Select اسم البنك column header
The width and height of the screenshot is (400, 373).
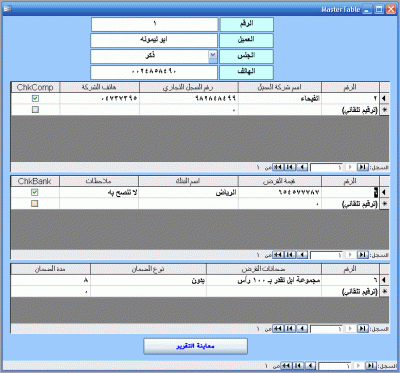(x=189, y=181)
